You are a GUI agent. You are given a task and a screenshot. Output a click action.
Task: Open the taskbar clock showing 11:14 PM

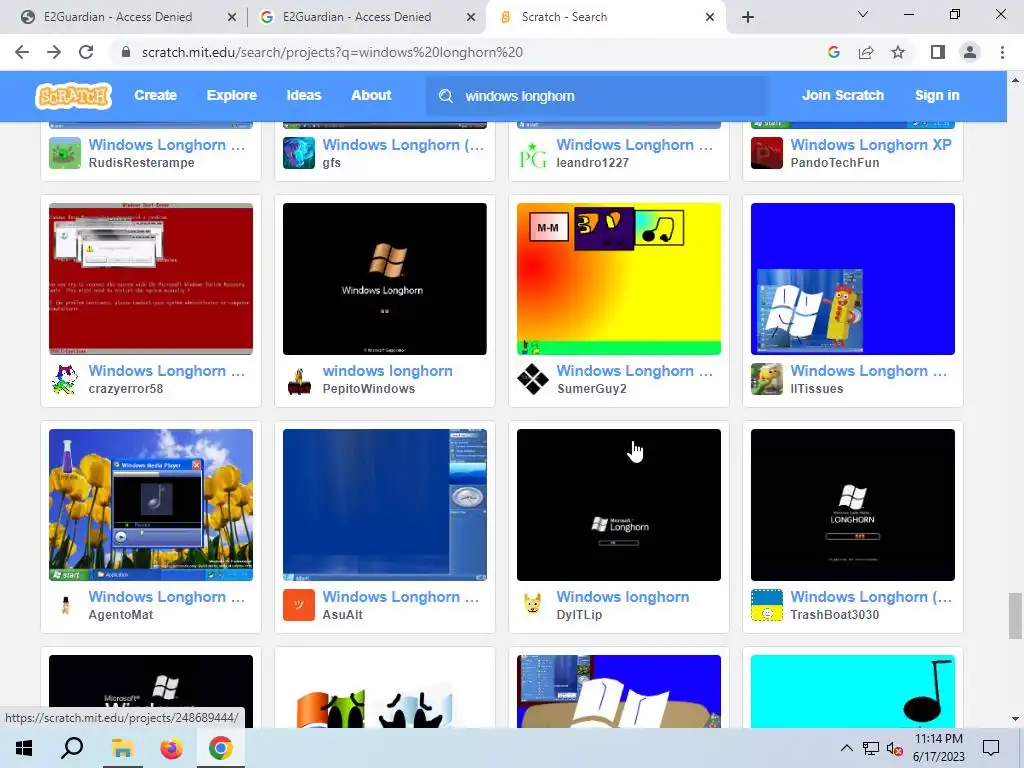click(x=938, y=748)
